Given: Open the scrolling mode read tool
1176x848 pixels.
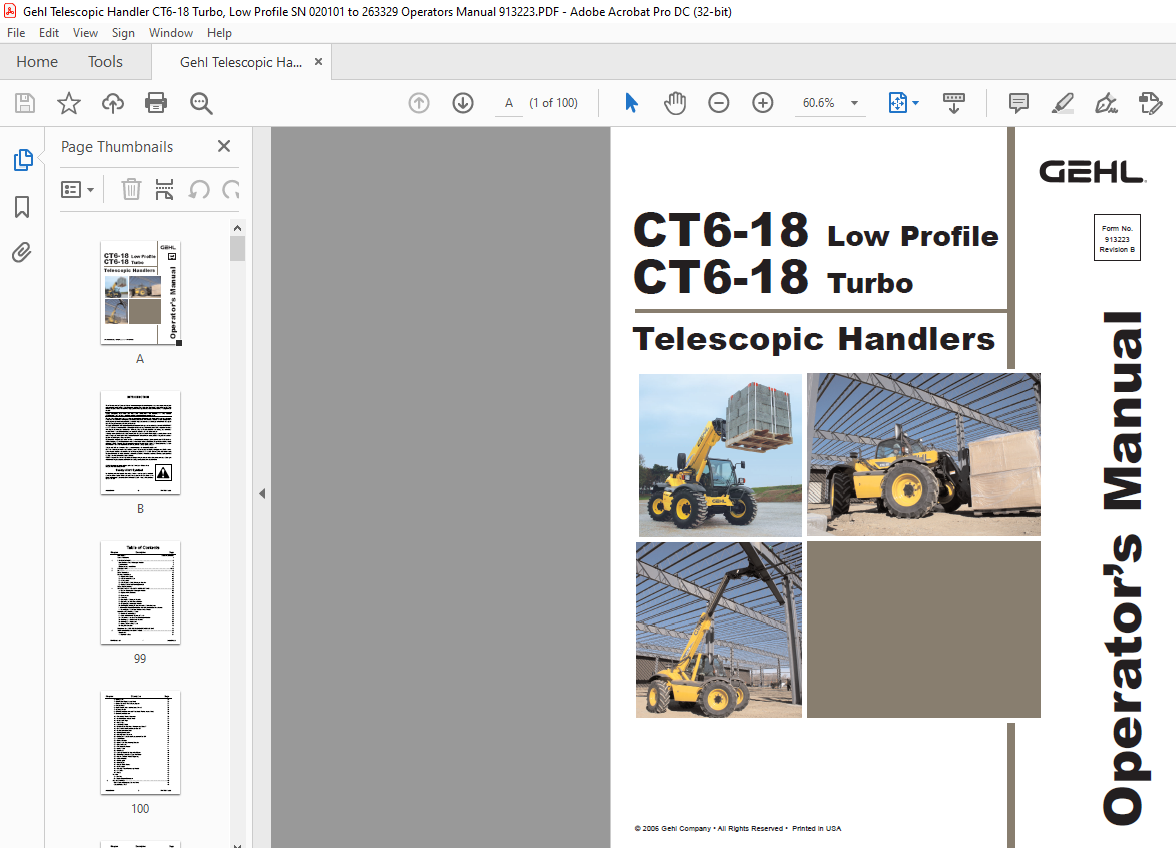Looking at the screenshot, I should (953, 103).
